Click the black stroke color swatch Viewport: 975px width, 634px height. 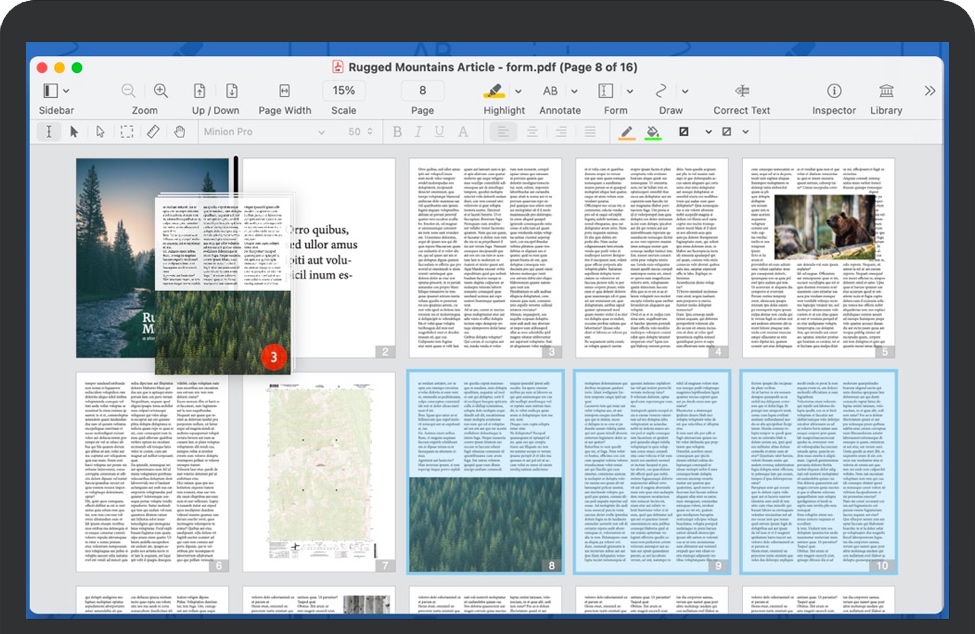[x=684, y=131]
